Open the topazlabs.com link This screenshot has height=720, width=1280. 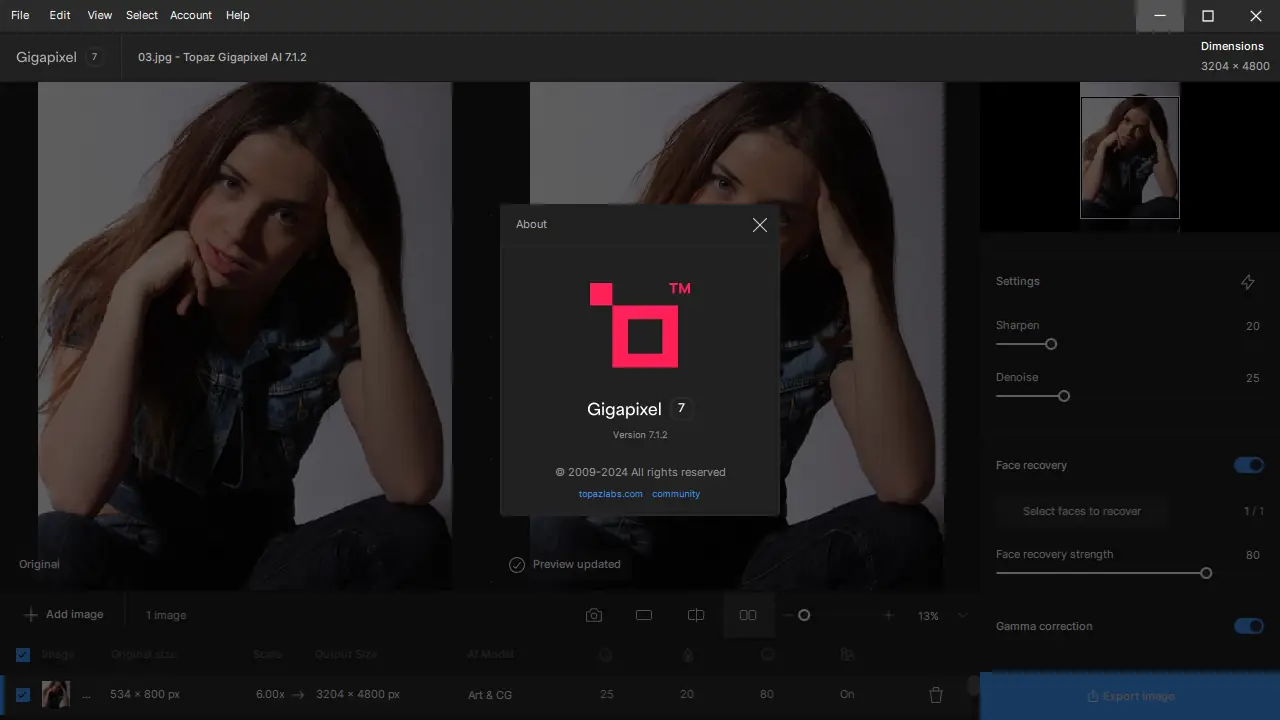click(610, 494)
